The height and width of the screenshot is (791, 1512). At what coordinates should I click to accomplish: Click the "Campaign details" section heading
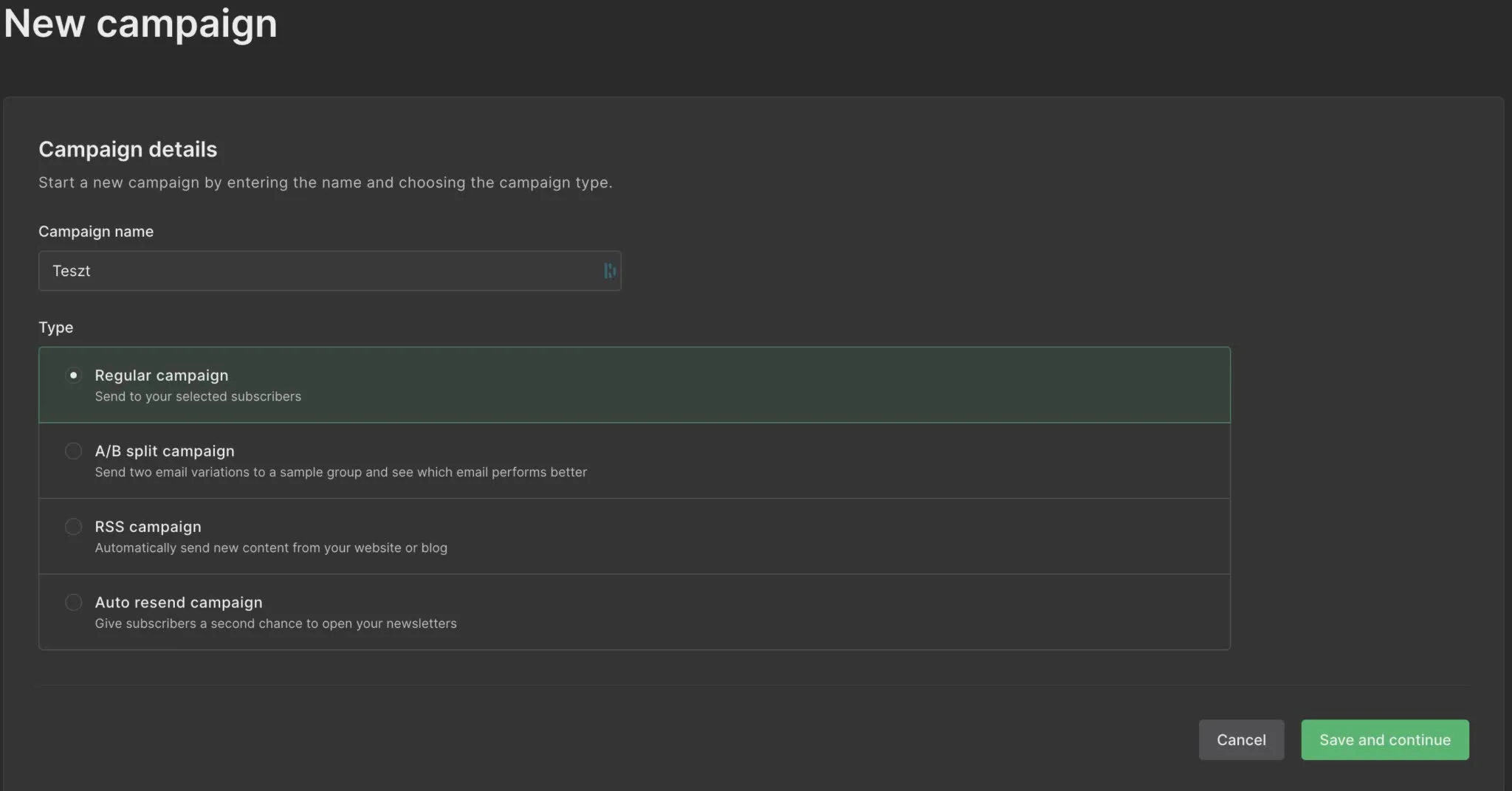128,150
